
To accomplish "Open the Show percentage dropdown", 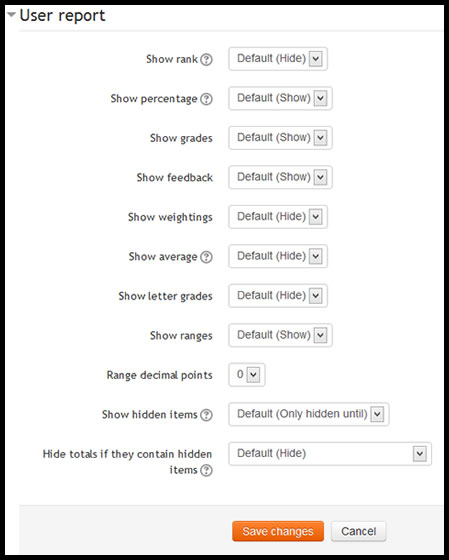I will 280,98.
